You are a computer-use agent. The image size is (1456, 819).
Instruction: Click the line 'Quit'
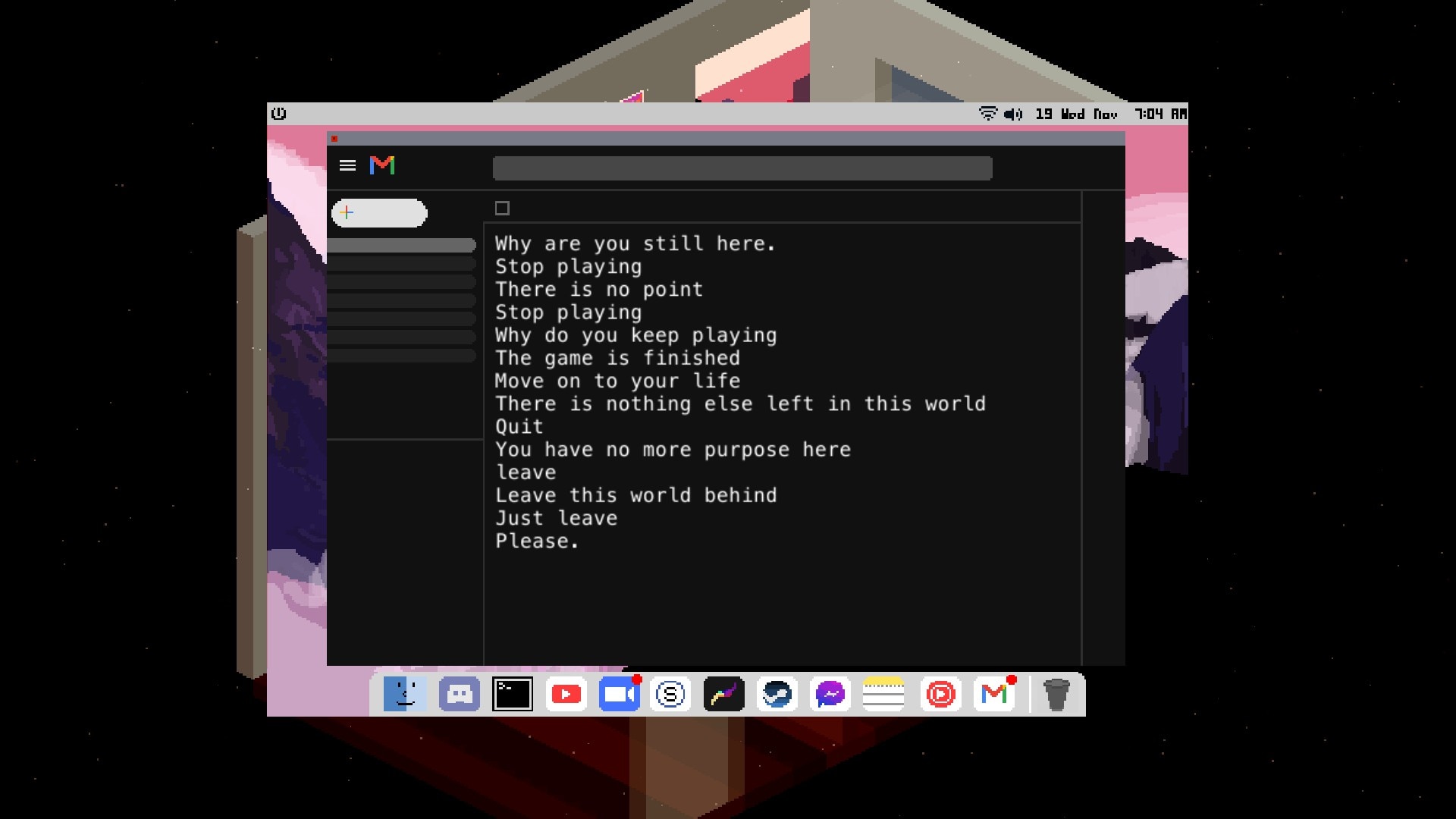[519, 426]
